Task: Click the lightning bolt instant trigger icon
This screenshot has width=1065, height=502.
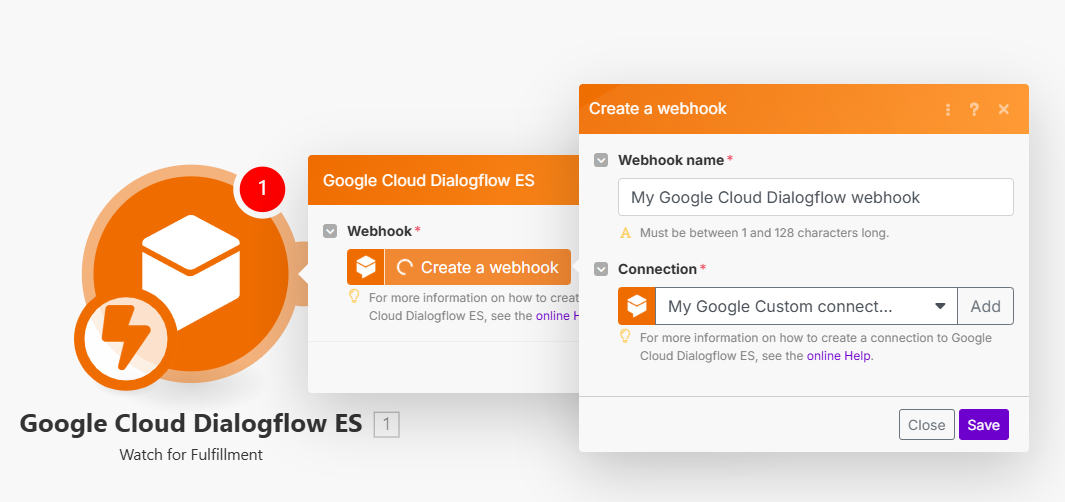Action: tap(126, 339)
